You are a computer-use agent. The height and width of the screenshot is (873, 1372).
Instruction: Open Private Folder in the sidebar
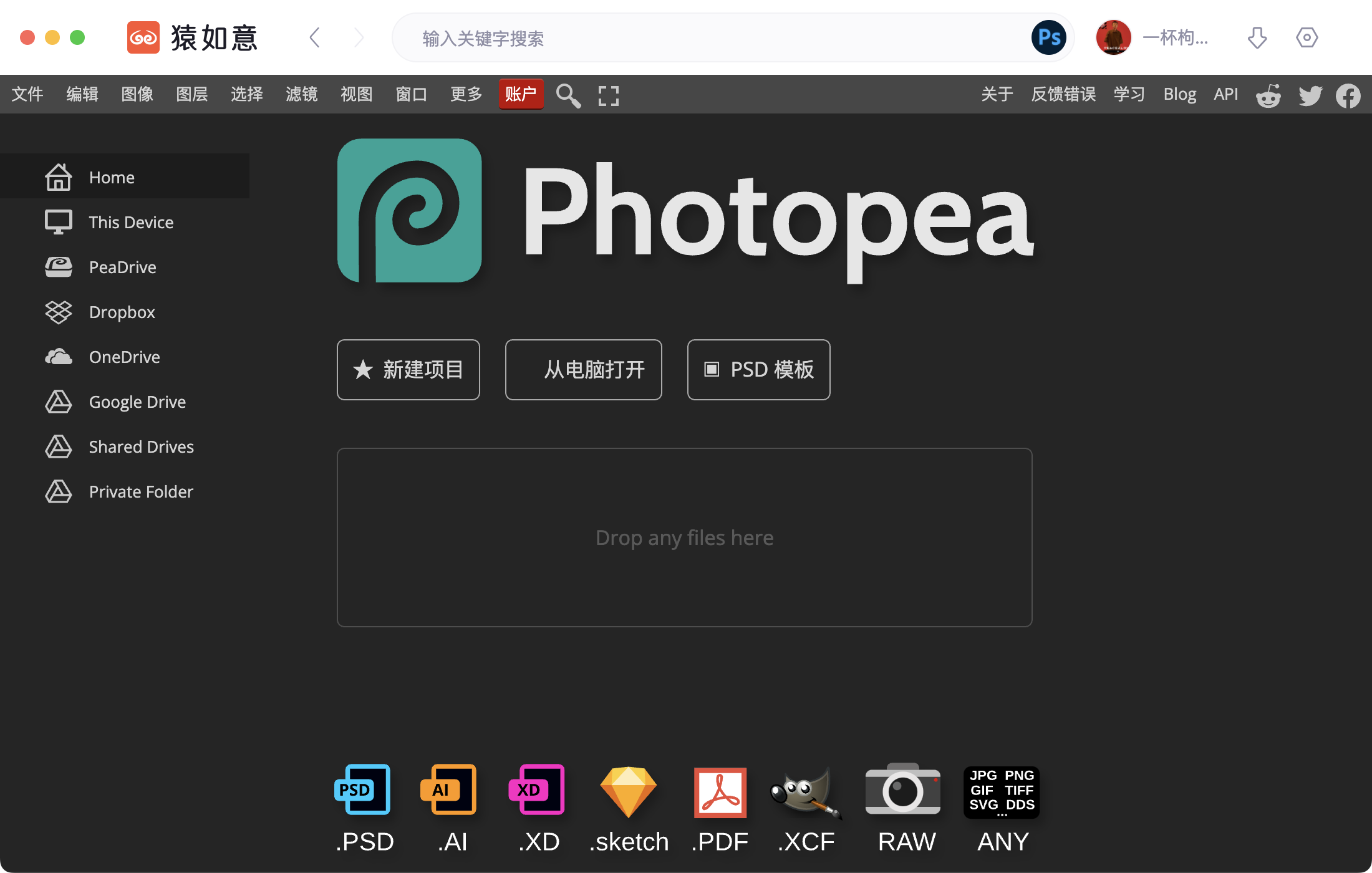[125, 491]
